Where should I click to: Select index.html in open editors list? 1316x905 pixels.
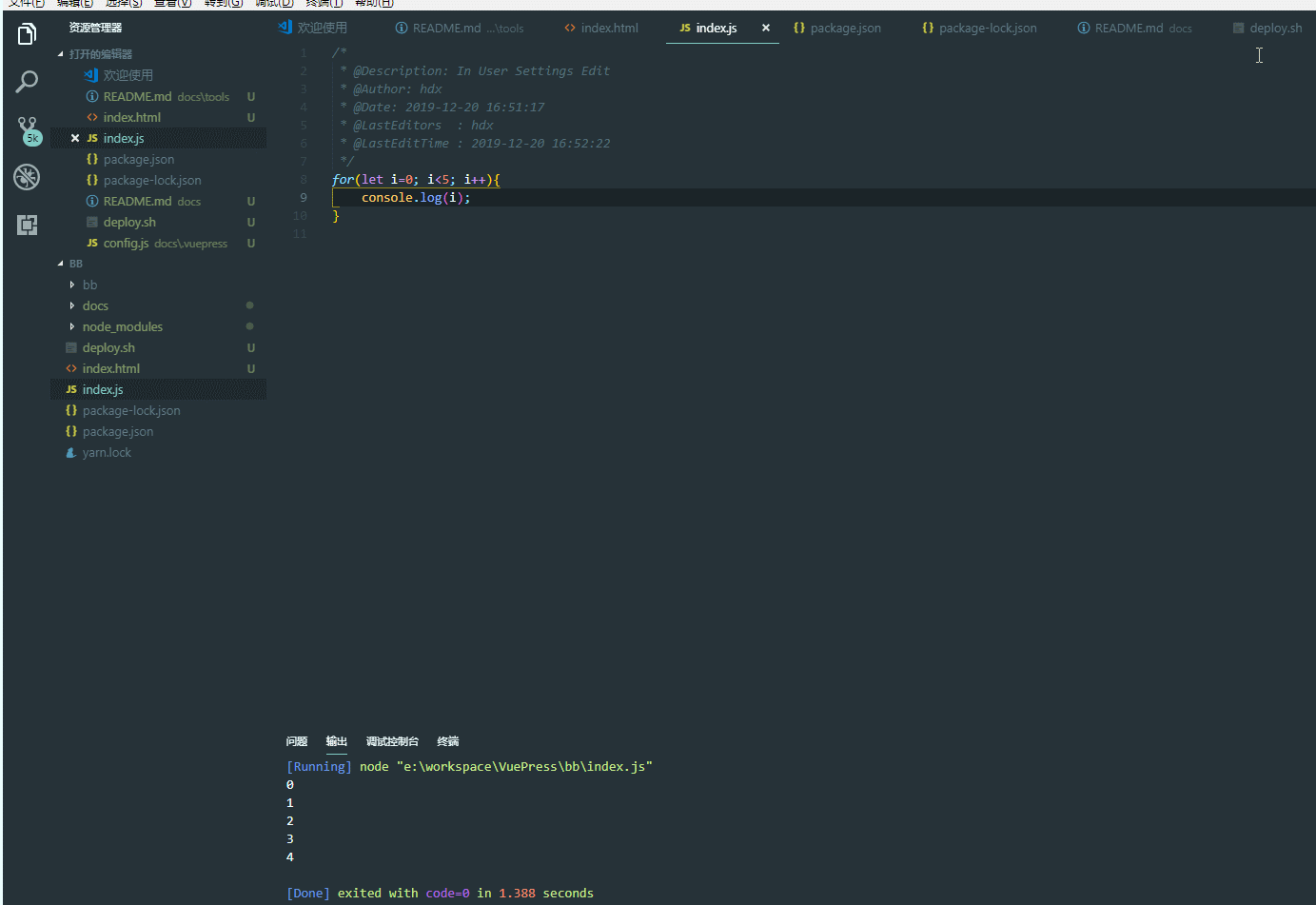tap(158, 117)
